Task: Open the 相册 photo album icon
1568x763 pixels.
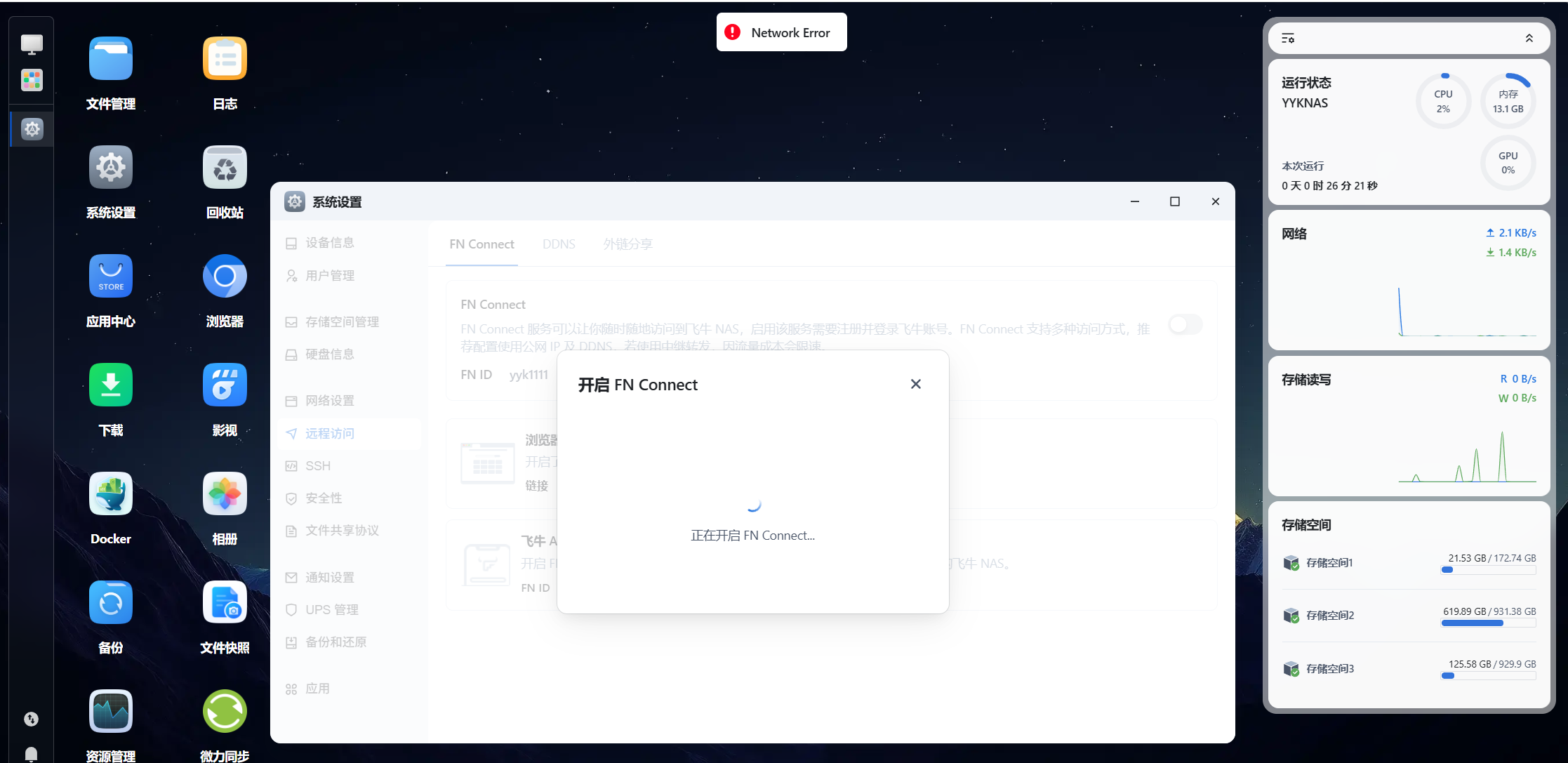Action: (x=225, y=493)
